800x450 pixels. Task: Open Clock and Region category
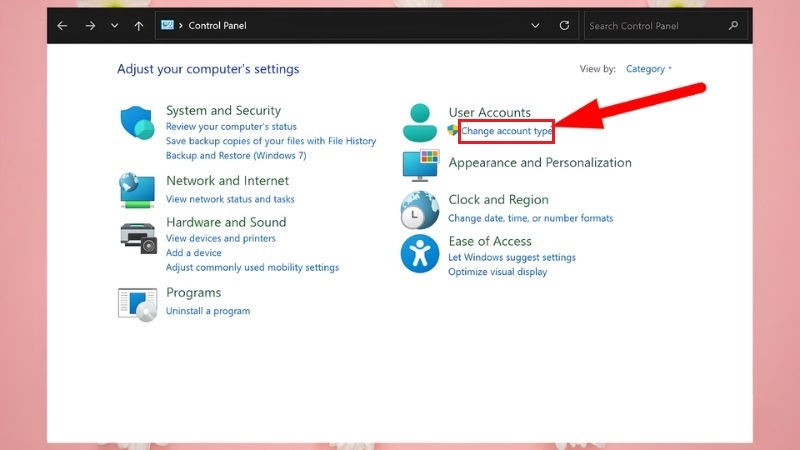click(x=498, y=199)
